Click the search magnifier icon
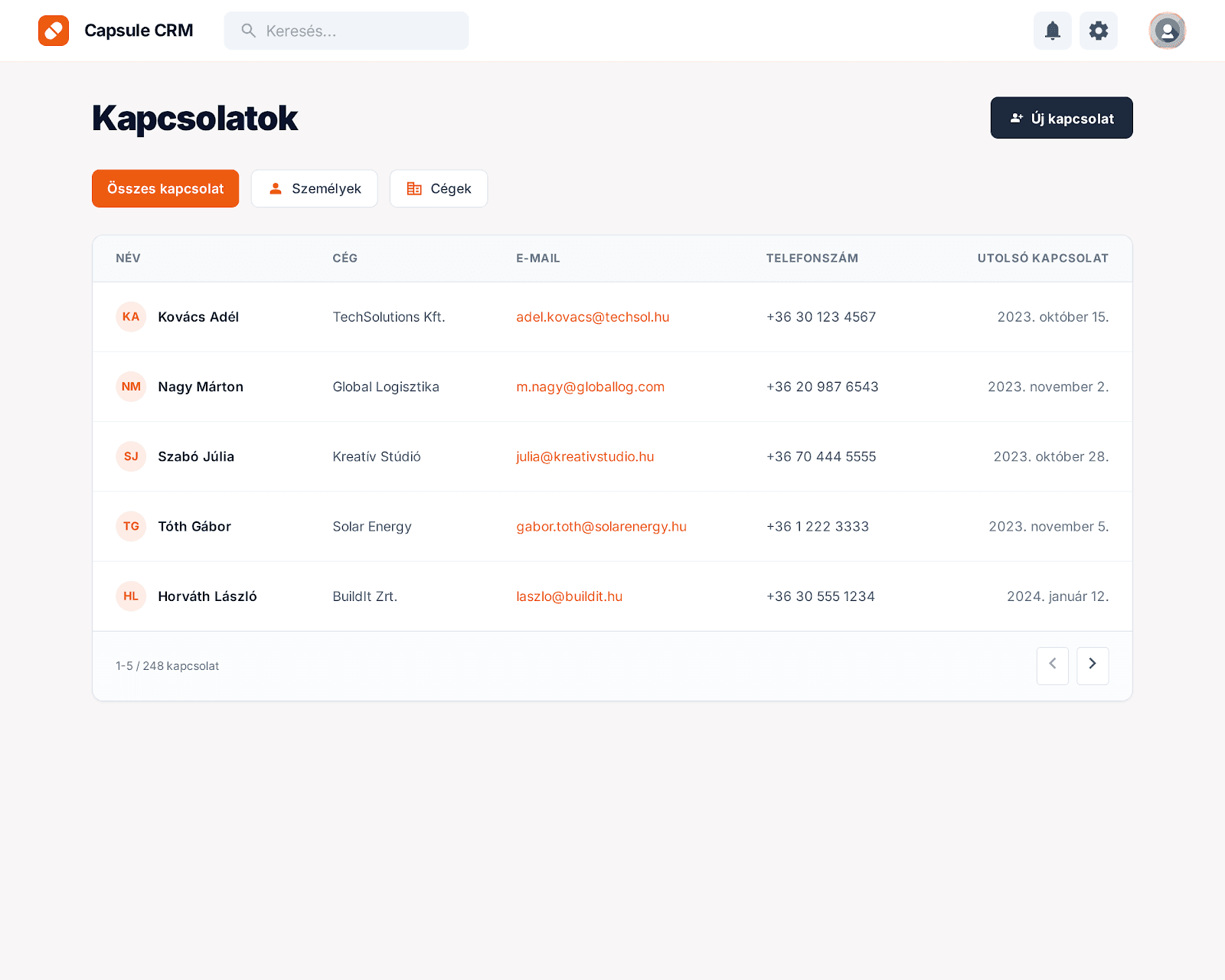Screen dimensions: 1225x980 [248, 31]
